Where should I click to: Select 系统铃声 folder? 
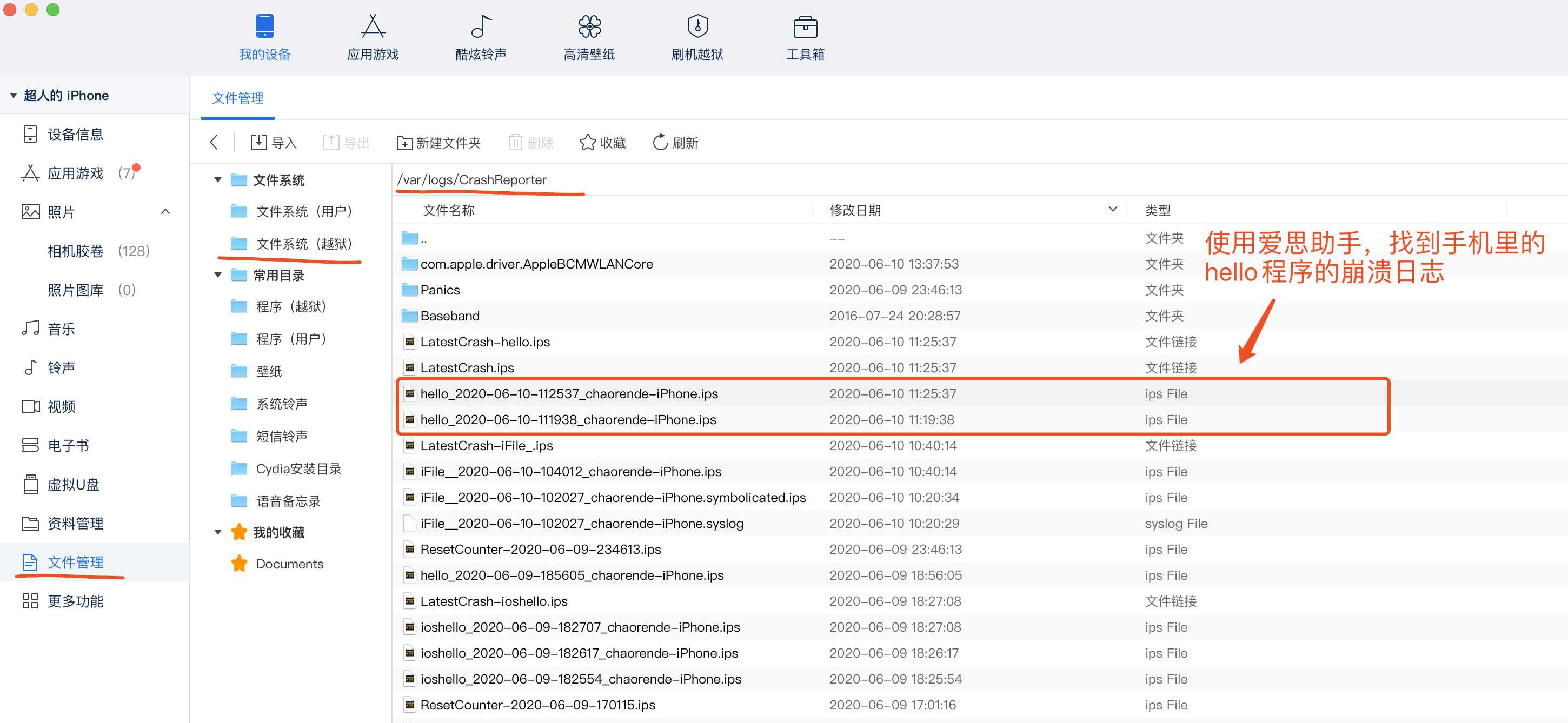point(269,404)
